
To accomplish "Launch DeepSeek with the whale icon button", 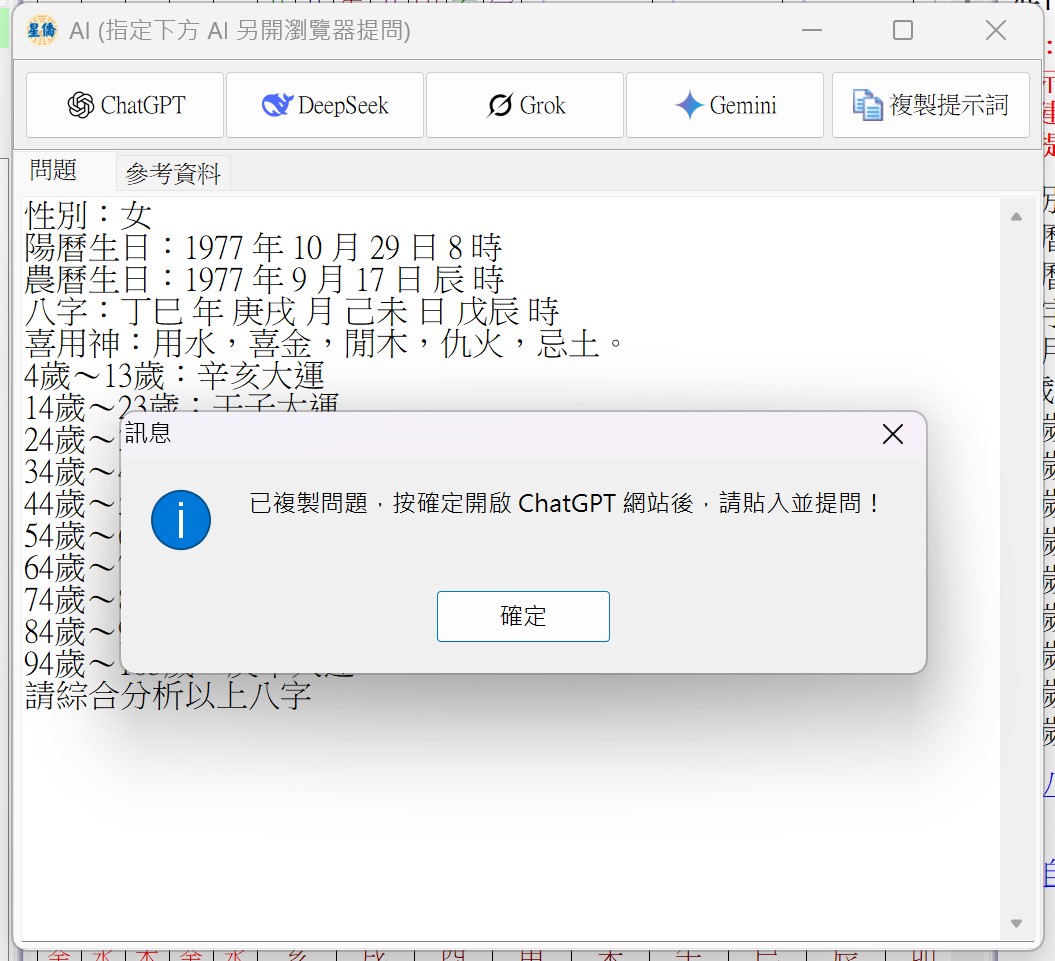I will pos(325,105).
